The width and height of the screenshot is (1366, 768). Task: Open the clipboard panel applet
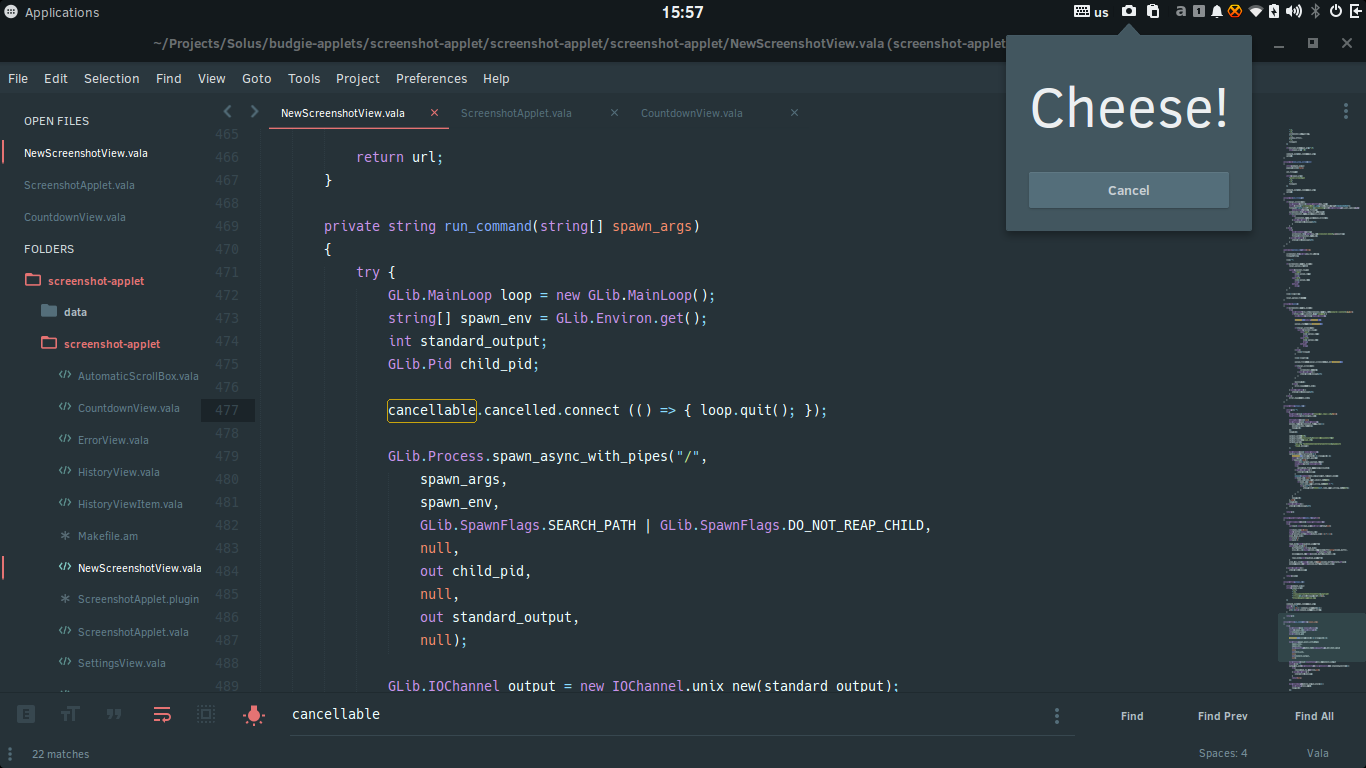(1153, 12)
